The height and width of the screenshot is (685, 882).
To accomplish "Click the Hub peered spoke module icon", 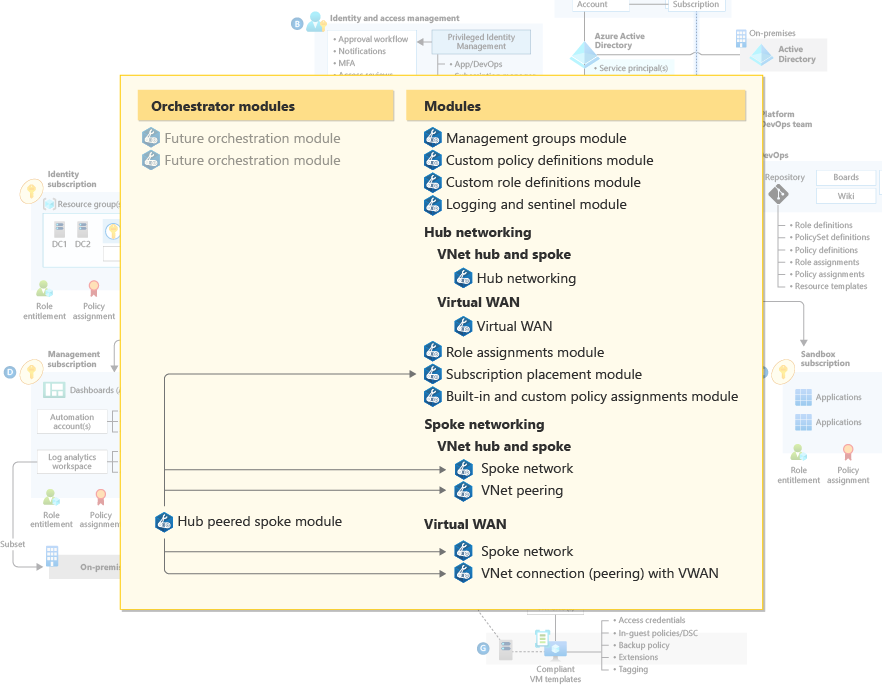I will pos(163,521).
